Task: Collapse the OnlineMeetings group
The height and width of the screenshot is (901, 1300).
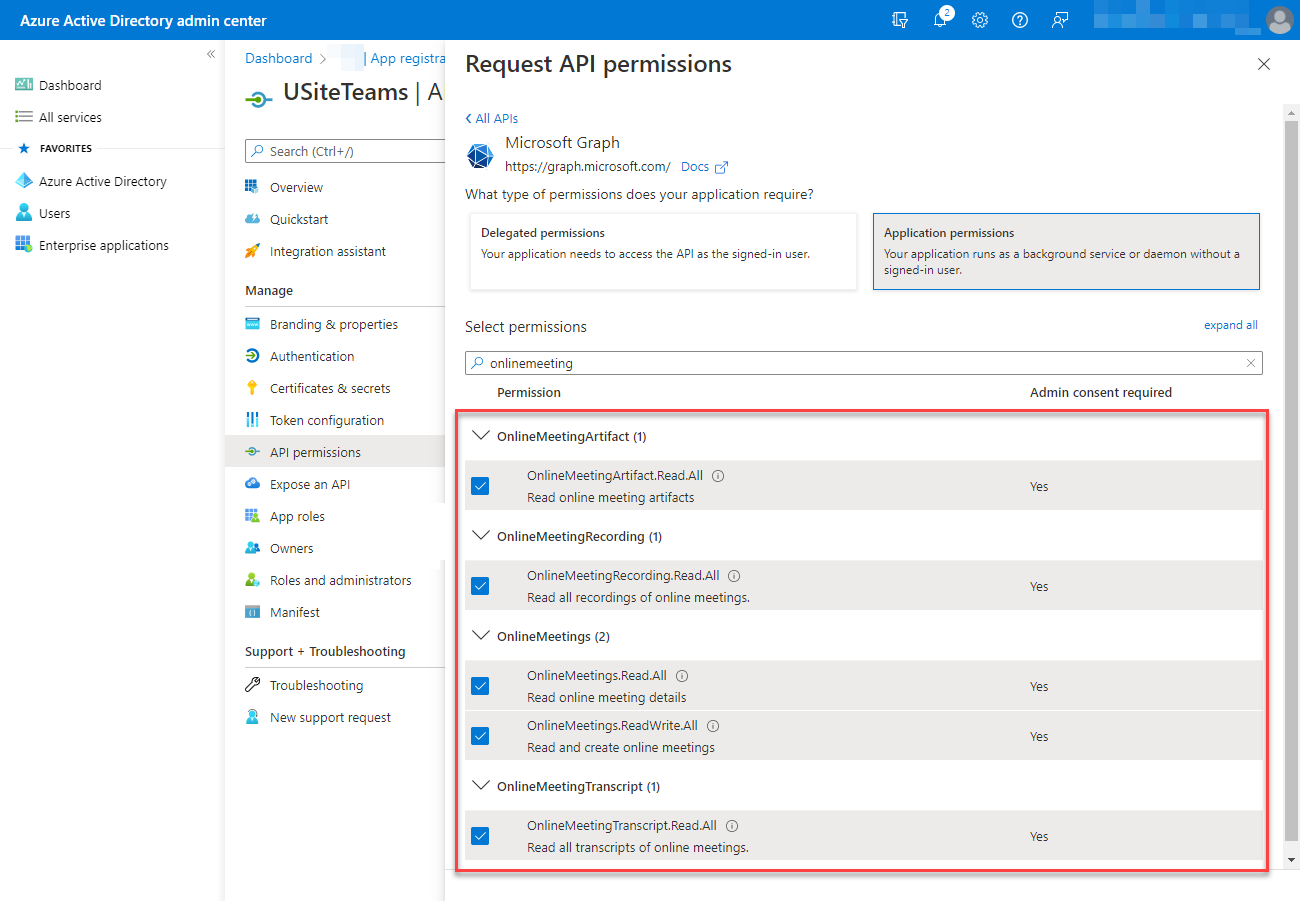Action: (481, 636)
